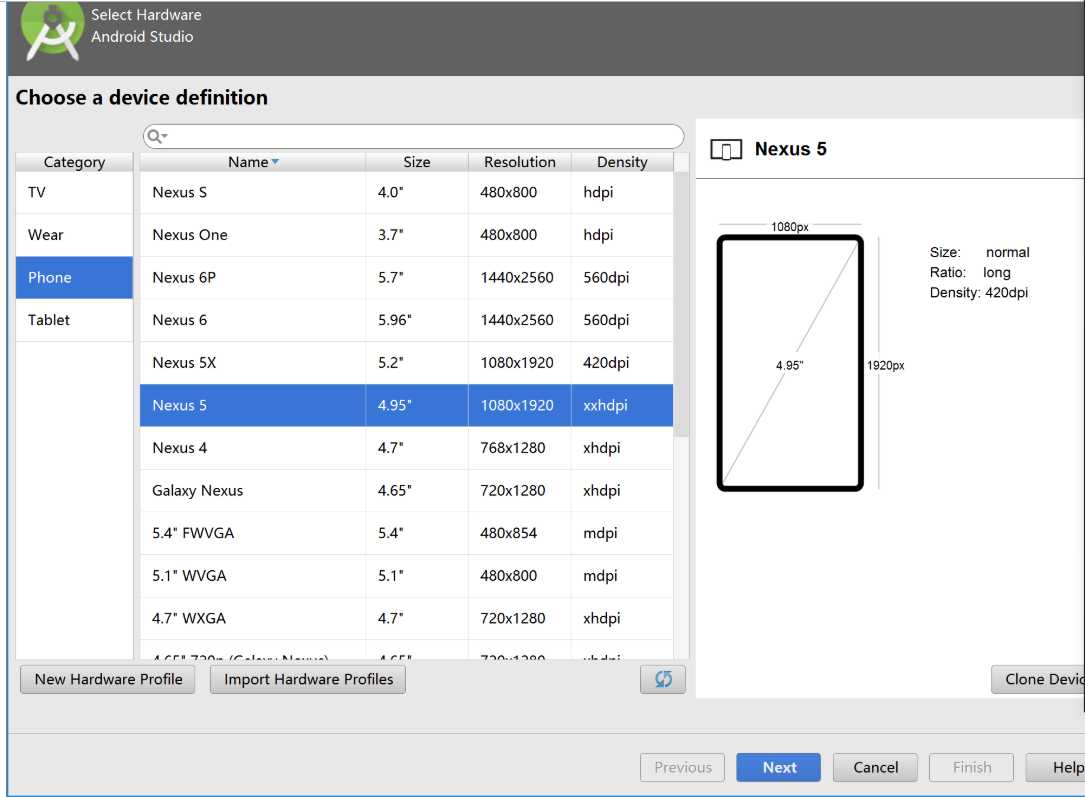Click the Next button
The height and width of the screenshot is (797, 1085).
(x=778, y=767)
